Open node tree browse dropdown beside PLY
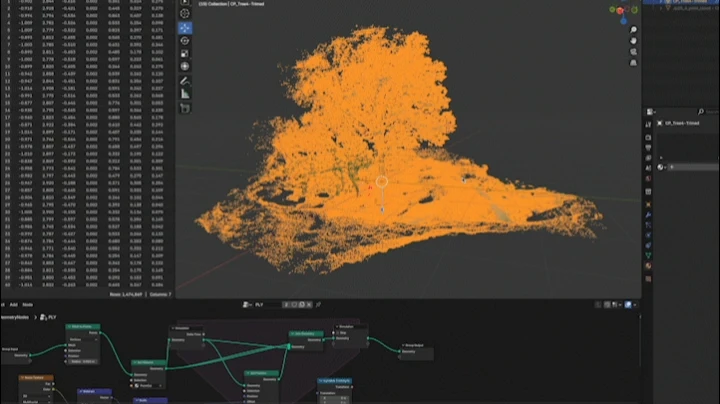720x404 pixels. click(247, 304)
